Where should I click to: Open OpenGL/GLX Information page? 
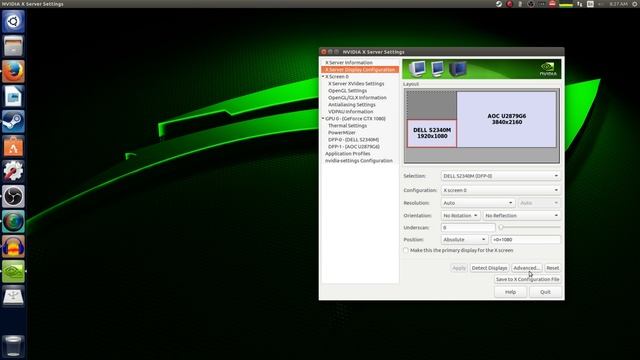click(357, 98)
